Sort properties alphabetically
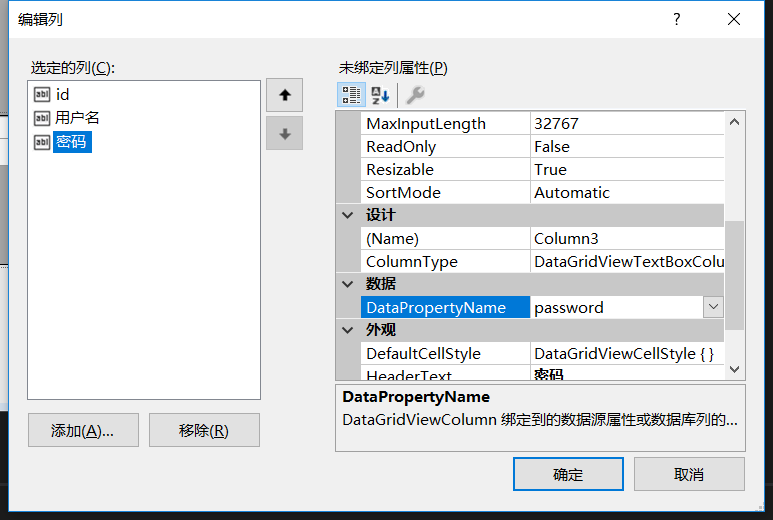The height and width of the screenshot is (520, 773). (380, 95)
